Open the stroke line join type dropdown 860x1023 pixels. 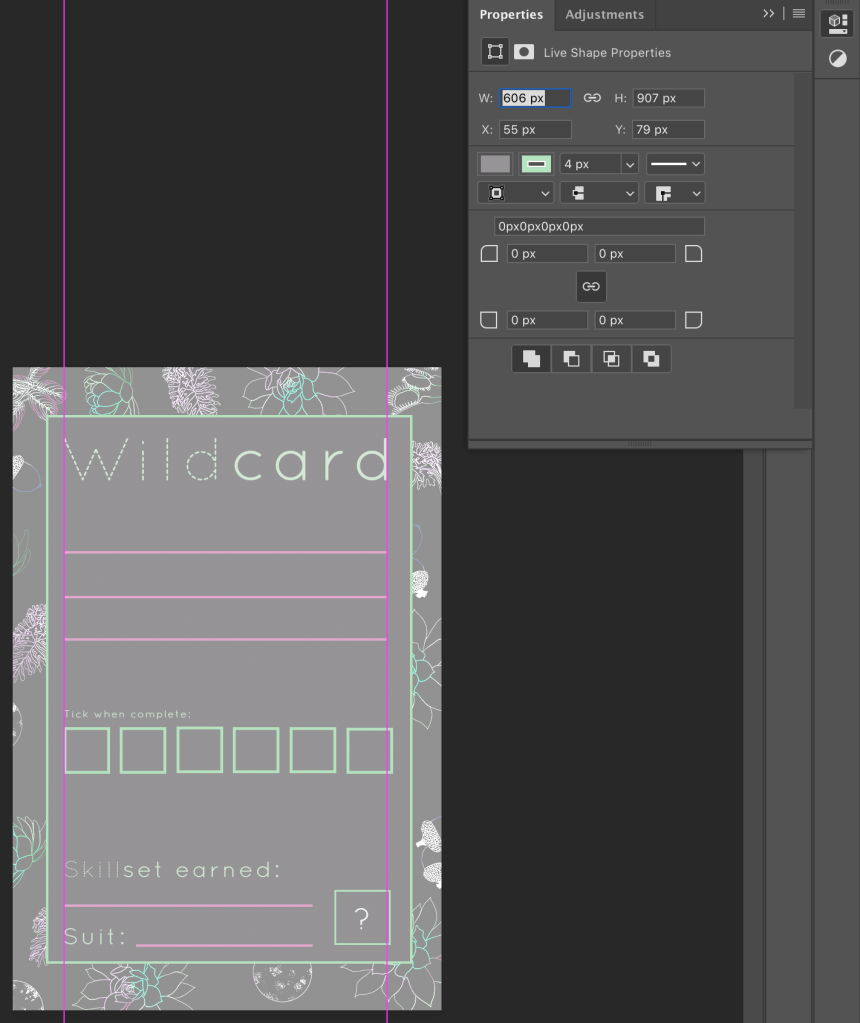tap(675, 193)
